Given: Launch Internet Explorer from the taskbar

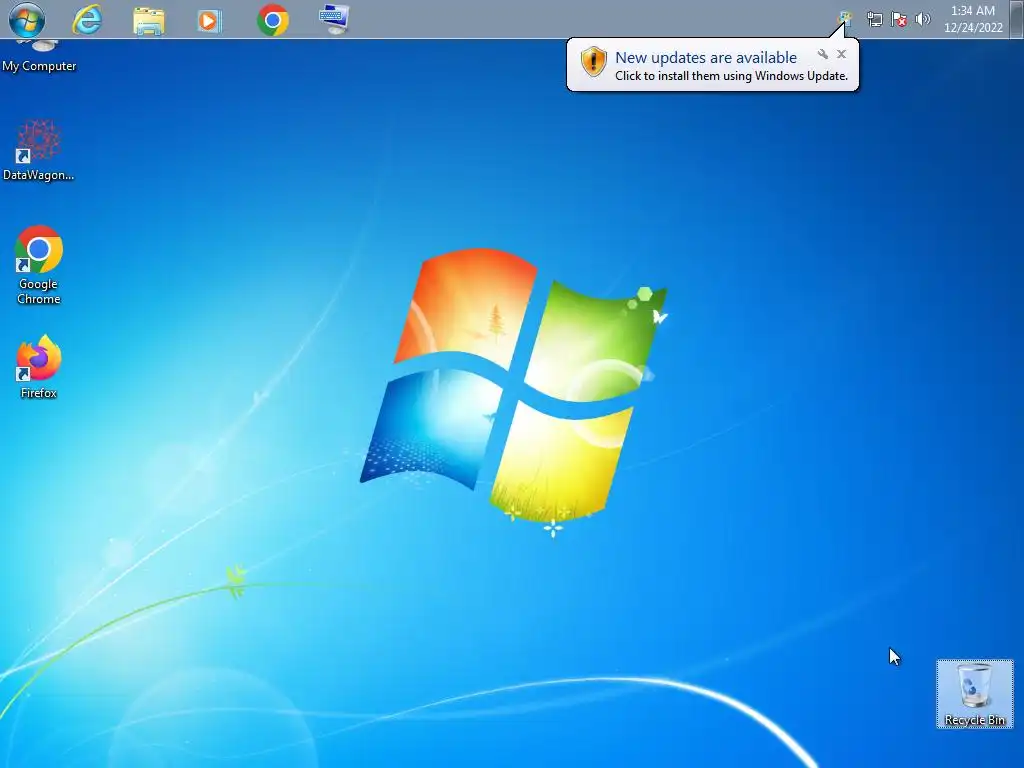Looking at the screenshot, I should (x=87, y=20).
